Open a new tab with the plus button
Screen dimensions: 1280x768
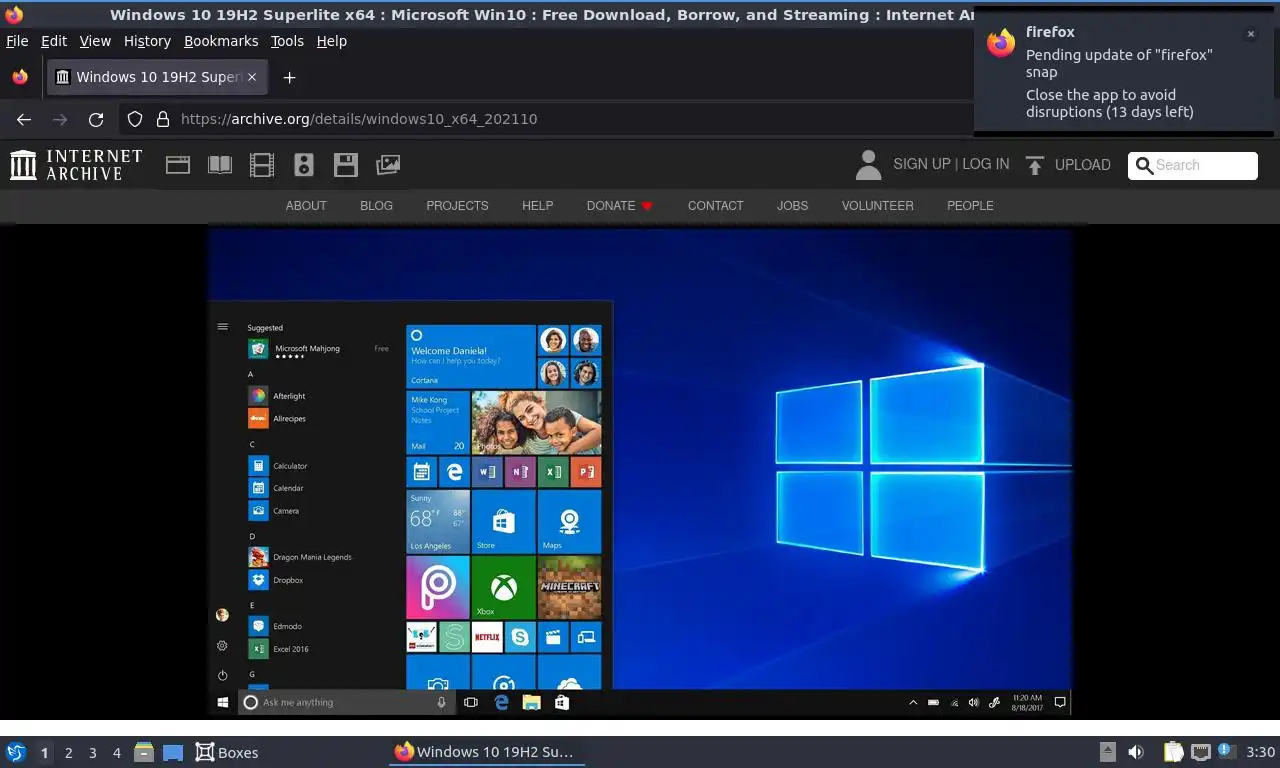tap(289, 77)
